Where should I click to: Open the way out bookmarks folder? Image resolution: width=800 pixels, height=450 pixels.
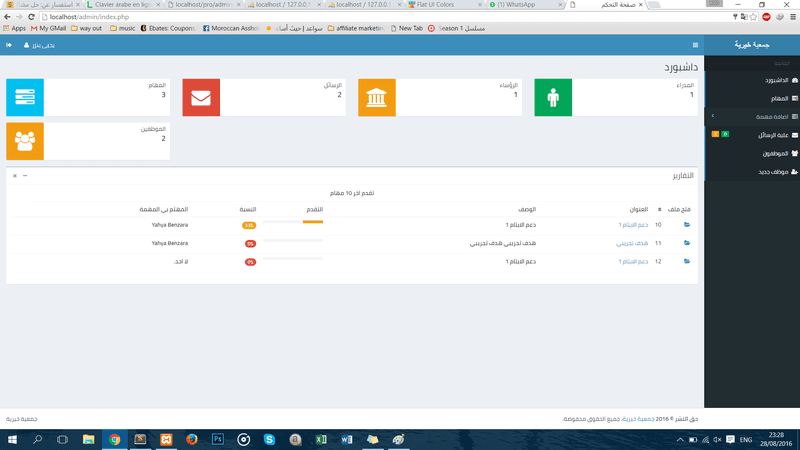pyautogui.click(x=86, y=28)
